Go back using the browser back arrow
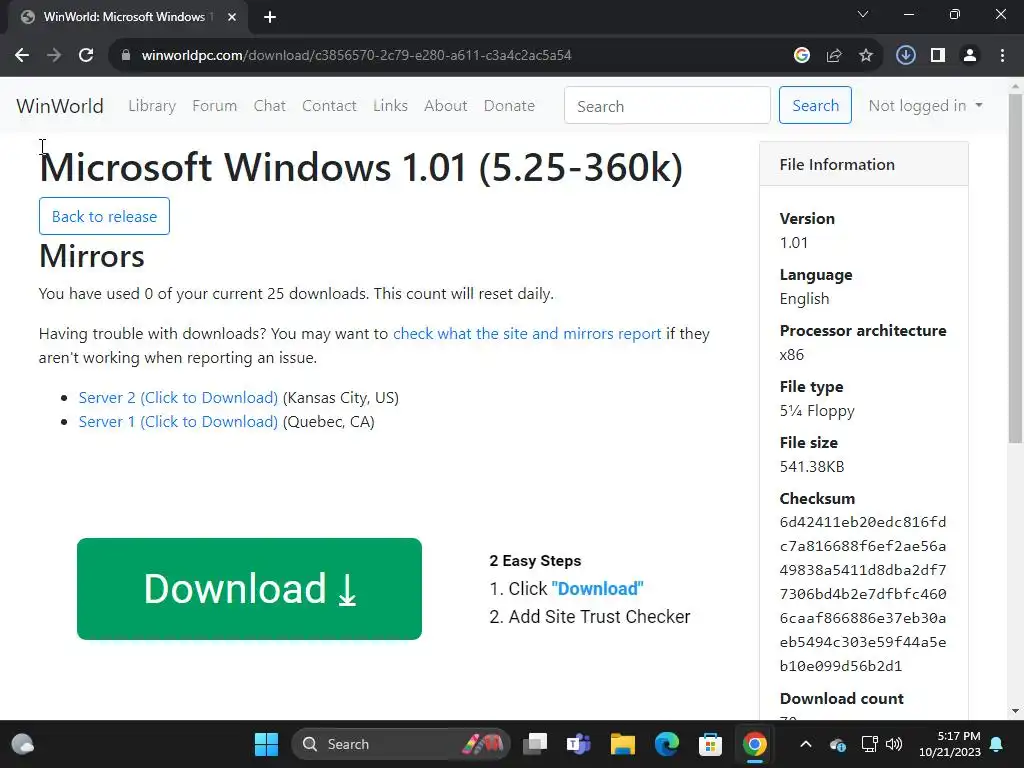1024x768 pixels. pyautogui.click(x=22, y=56)
